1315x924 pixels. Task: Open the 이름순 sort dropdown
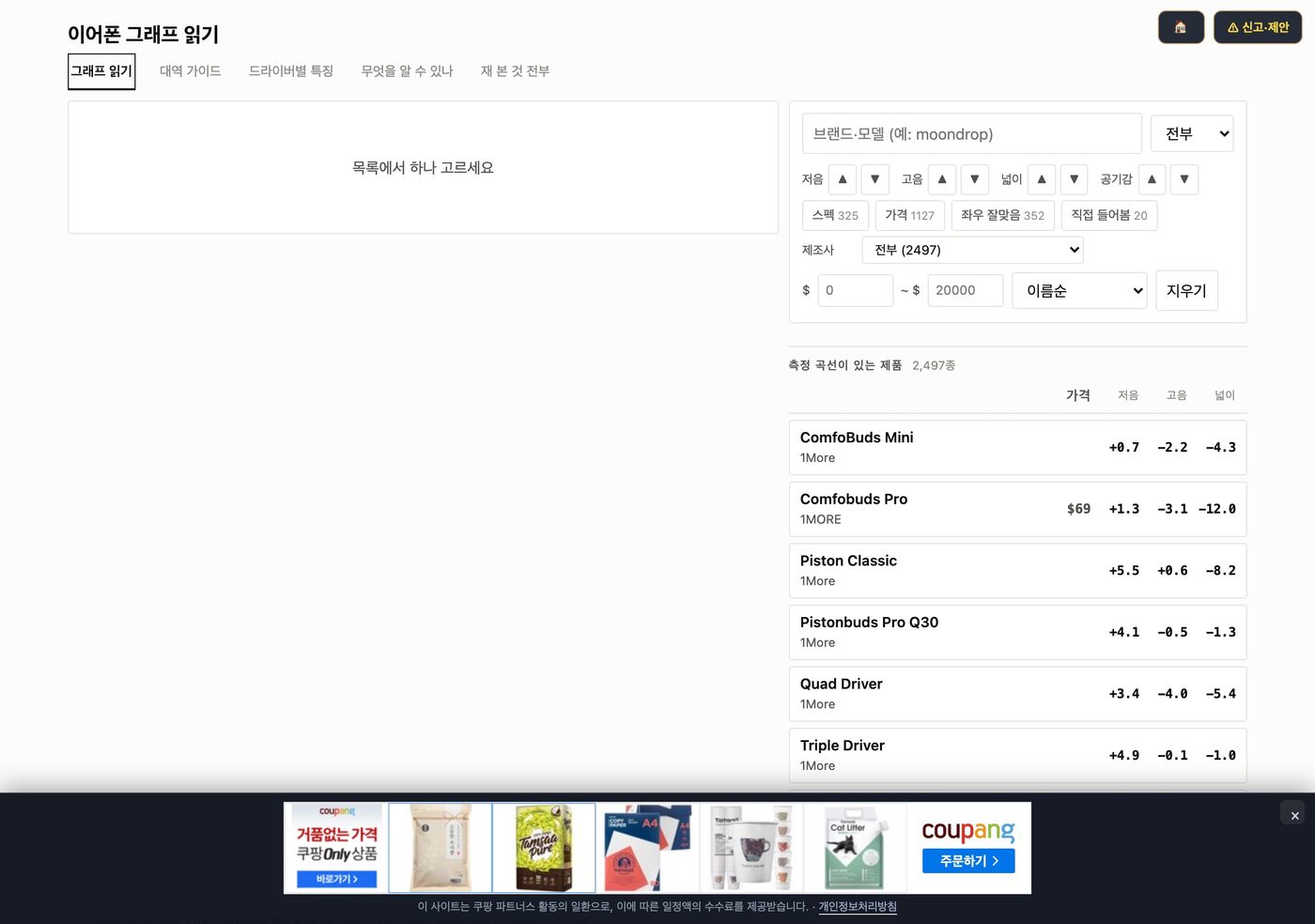(x=1079, y=290)
